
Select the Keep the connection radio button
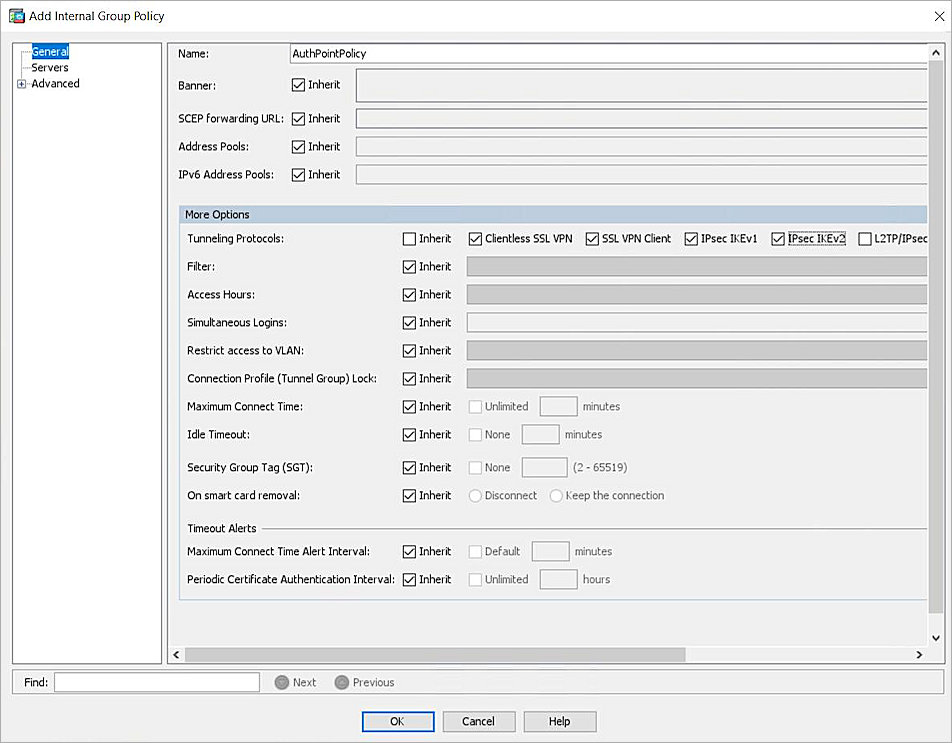pos(555,495)
